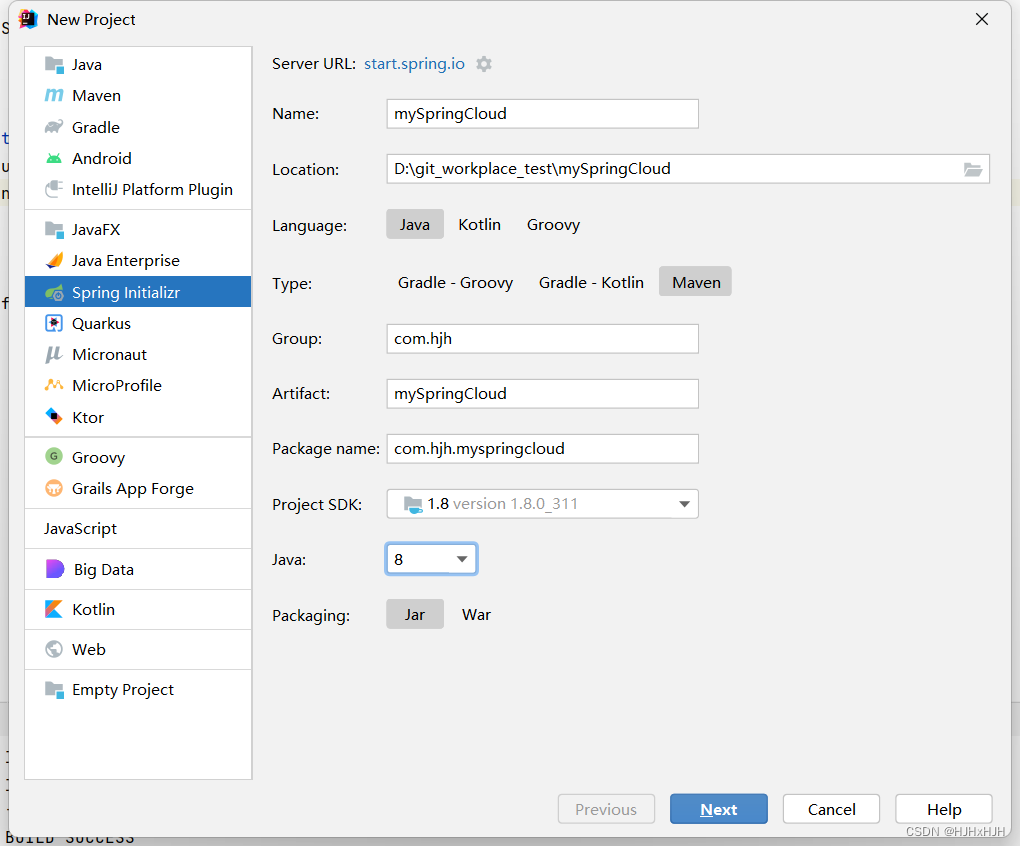Image resolution: width=1020 pixels, height=846 pixels.
Task: Click the Web globe icon
Action: point(54,649)
